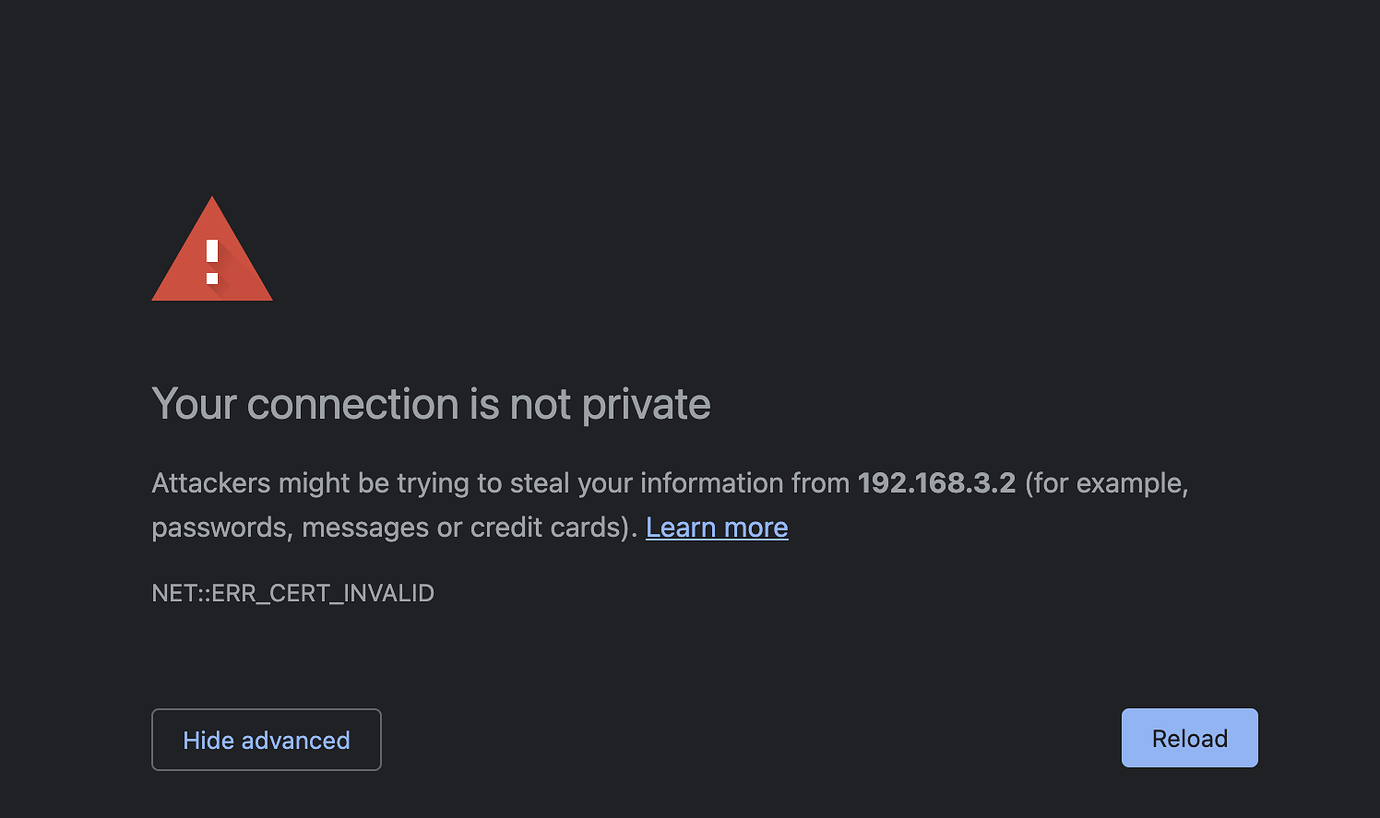Click the word "steal" in the warning paragraph

point(539,484)
